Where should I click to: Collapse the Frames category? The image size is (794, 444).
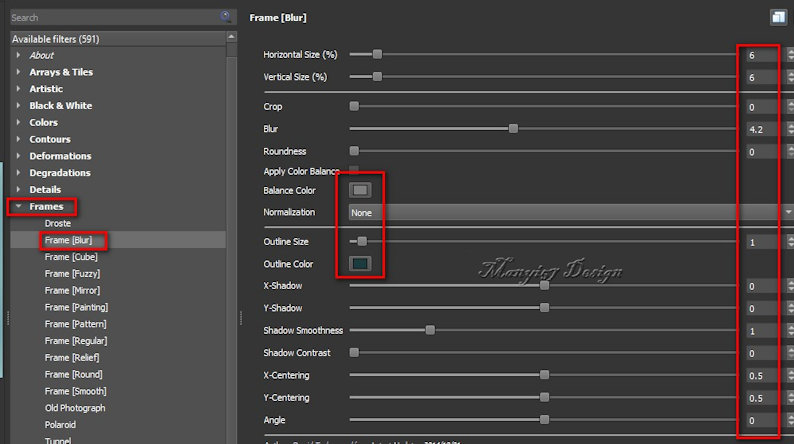pos(18,206)
